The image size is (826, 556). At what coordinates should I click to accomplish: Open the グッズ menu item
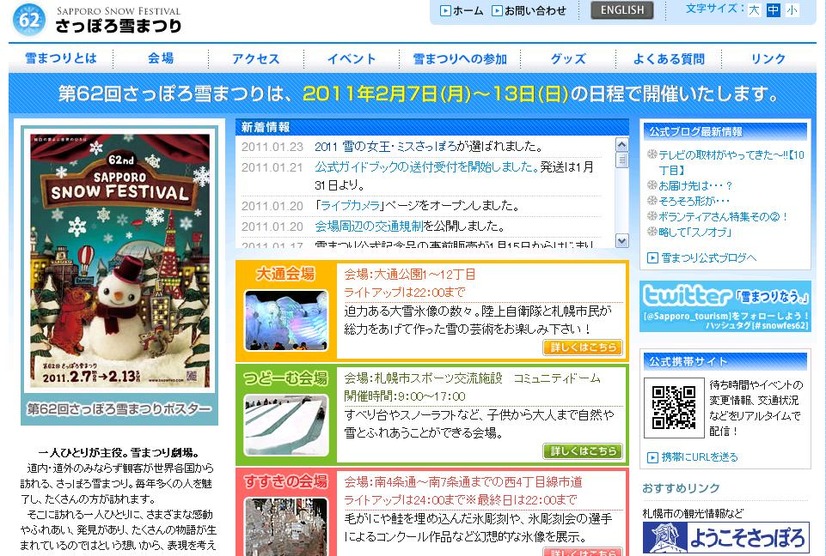point(568,58)
